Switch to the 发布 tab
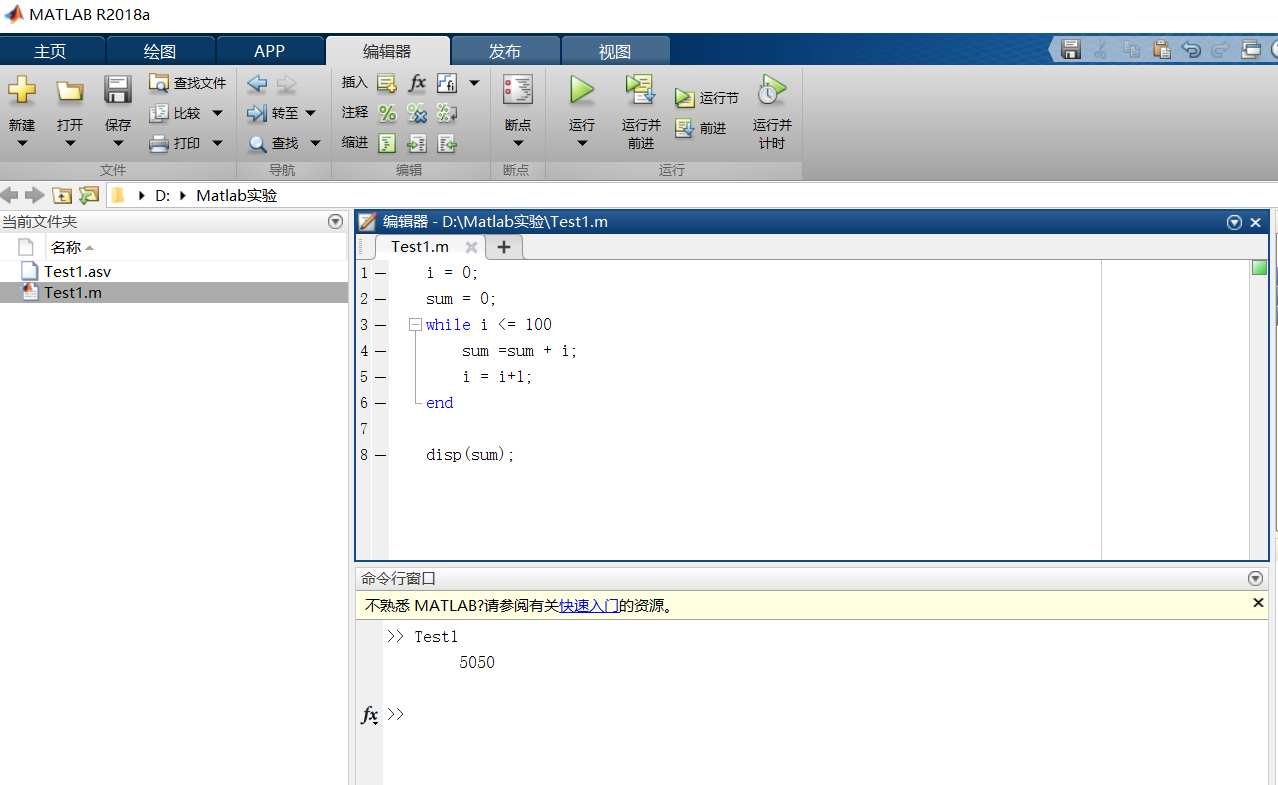Image resolution: width=1278 pixels, height=785 pixels. pyautogui.click(x=505, y=51)
